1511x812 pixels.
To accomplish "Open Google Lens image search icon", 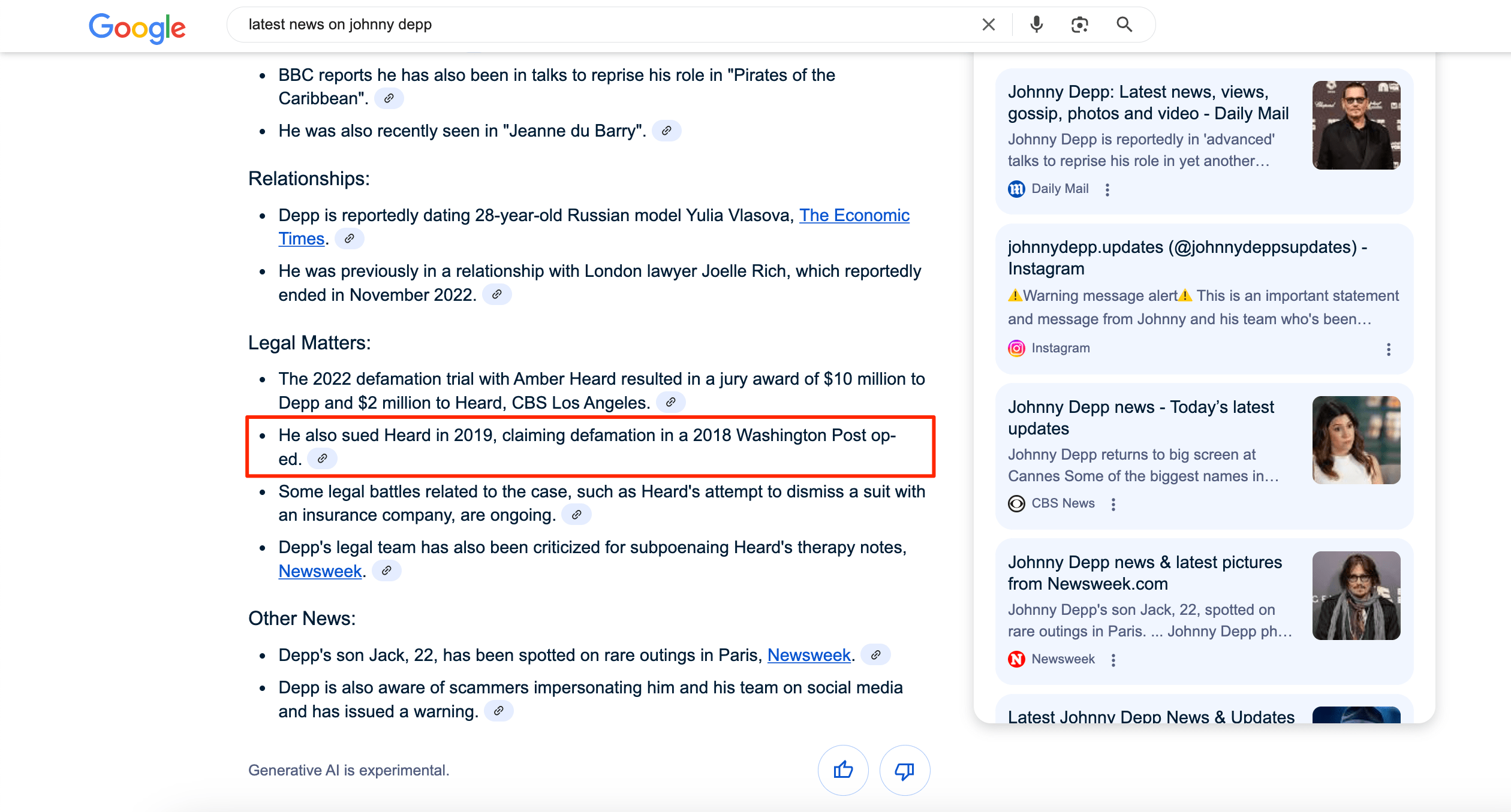I will pos(1079,25).
